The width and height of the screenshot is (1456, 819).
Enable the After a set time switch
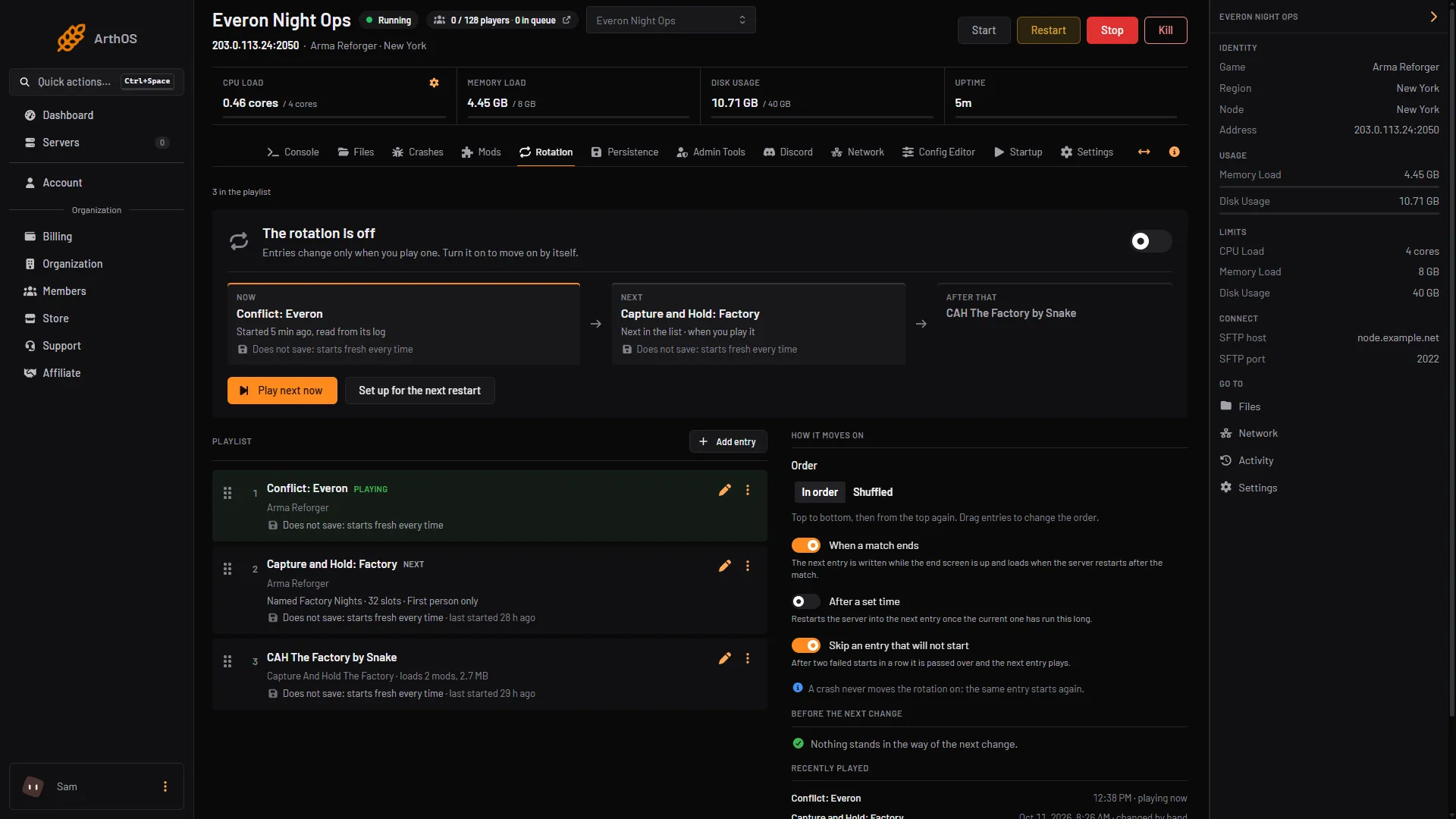(806, 601)
